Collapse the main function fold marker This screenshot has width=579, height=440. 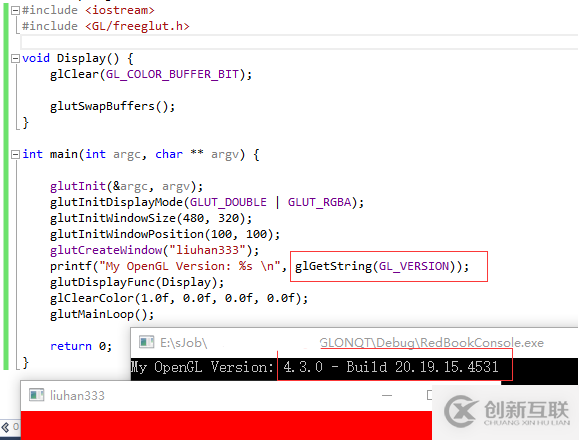[x=15, y=154]
